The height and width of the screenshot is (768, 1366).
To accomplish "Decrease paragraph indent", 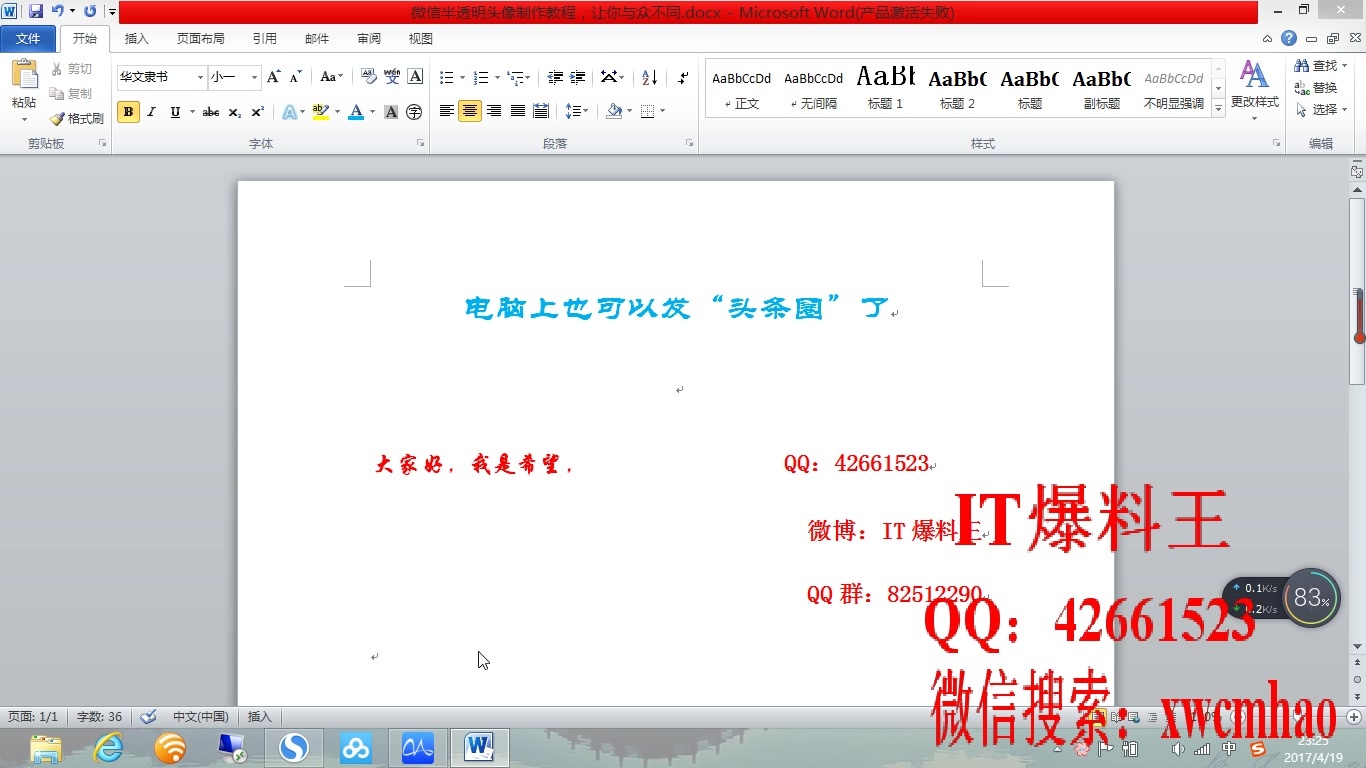I will pyautogui.click(x=555, y=77).
